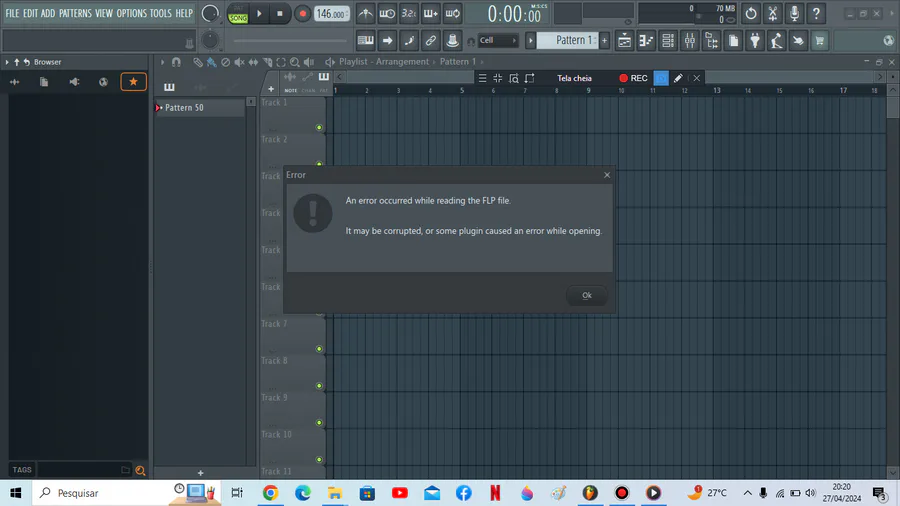The width and height of the screenshot is (900, 506).
Task: Enable typing keyboard to piano icon
Action: click(365, 40)
